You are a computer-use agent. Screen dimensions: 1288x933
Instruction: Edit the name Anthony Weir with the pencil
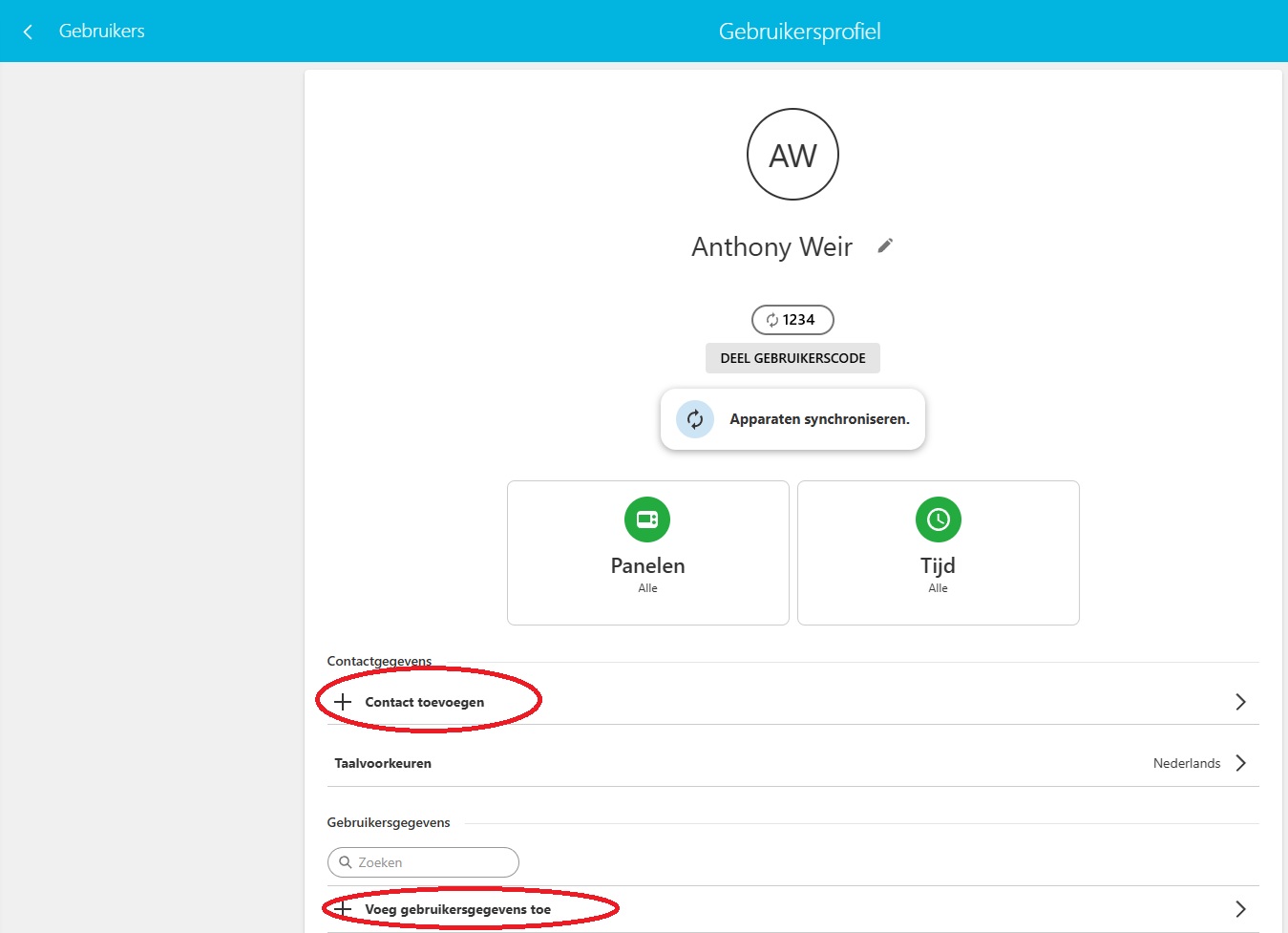point(885,246)
